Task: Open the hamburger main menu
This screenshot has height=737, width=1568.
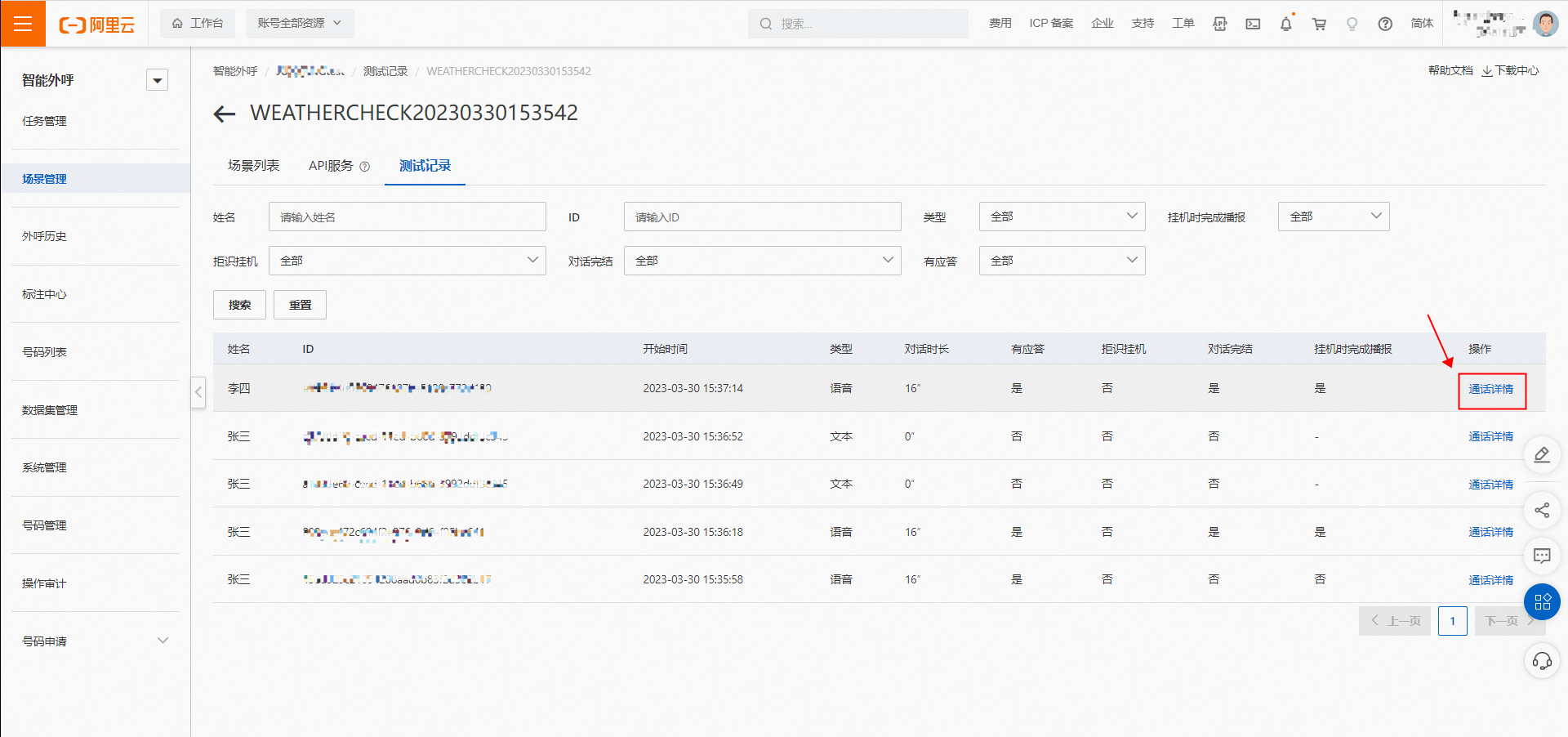Action: point(23,24)
